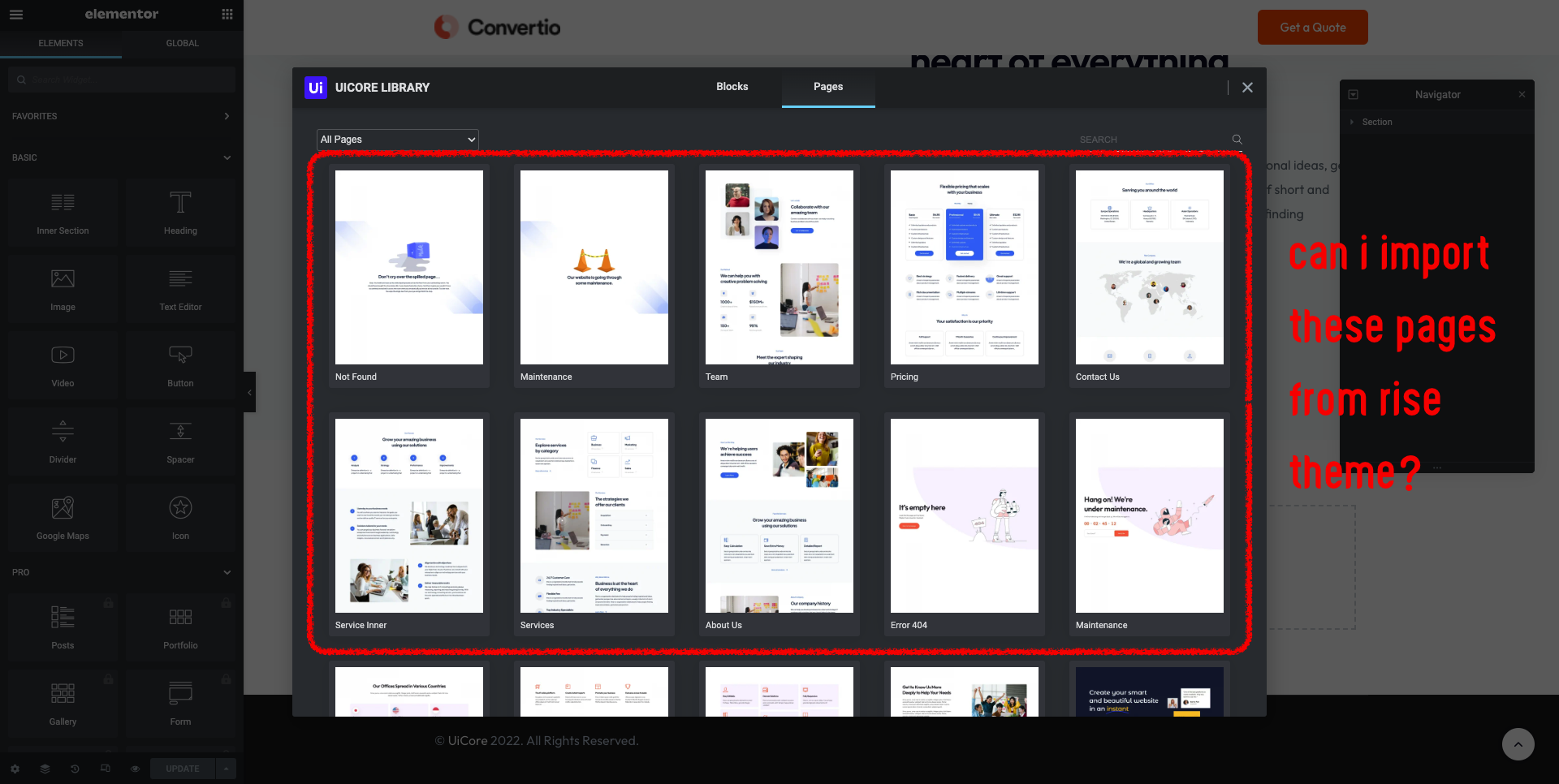Select the Pricing page template
Image resolution: width=1559 pixels, height=784 pixels.
965,276
